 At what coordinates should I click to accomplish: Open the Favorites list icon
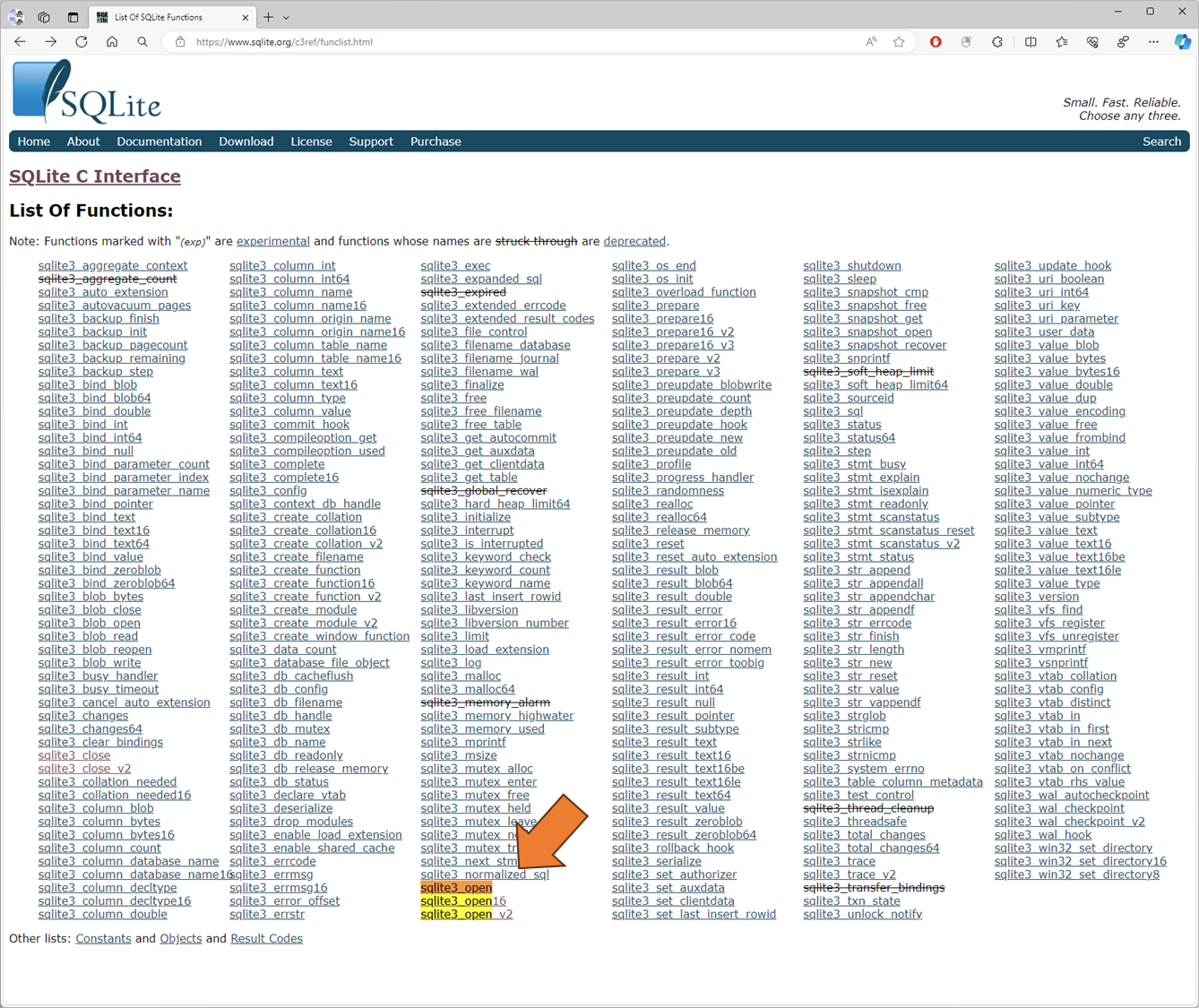tap(1062, 42)
